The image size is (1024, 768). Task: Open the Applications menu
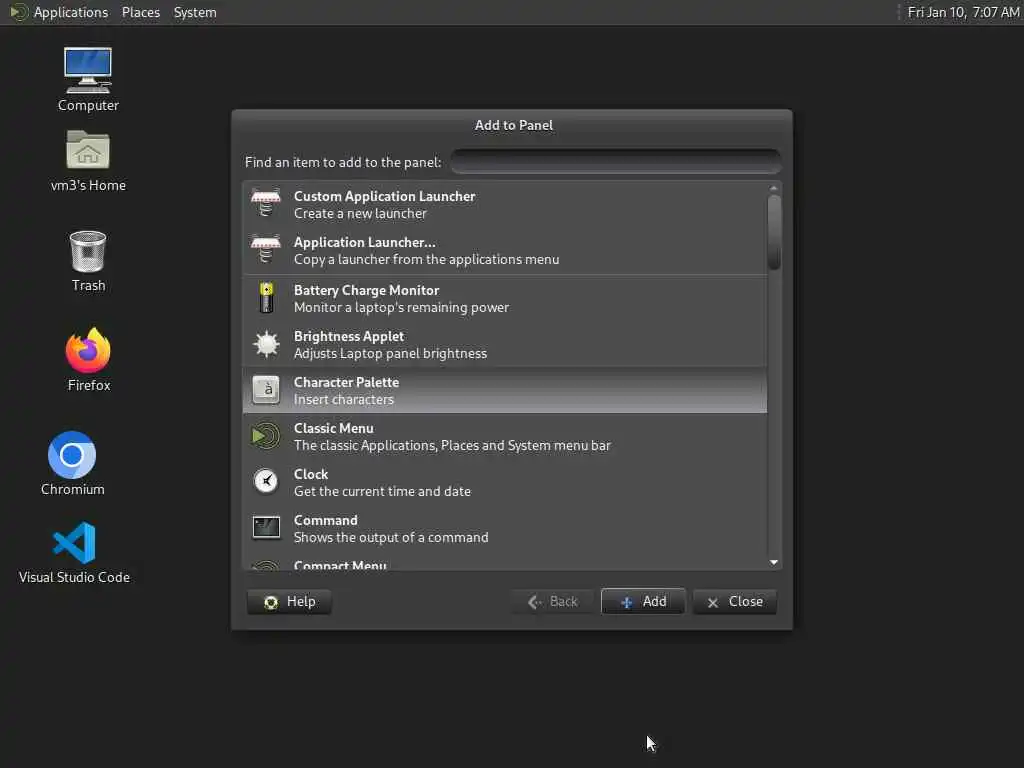point(71,12)
